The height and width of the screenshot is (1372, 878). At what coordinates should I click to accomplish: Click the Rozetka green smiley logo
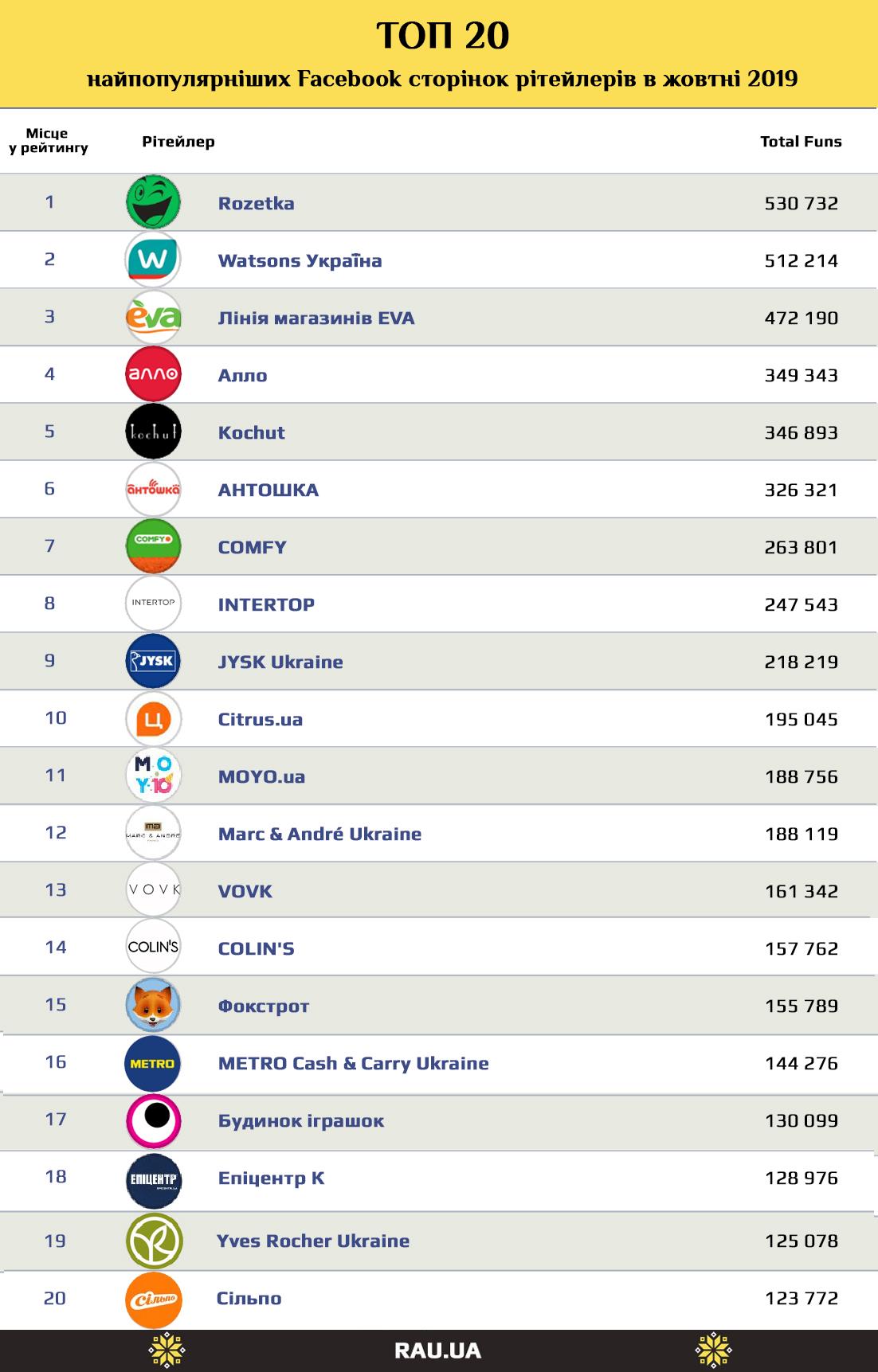click(x=153, y=202)
